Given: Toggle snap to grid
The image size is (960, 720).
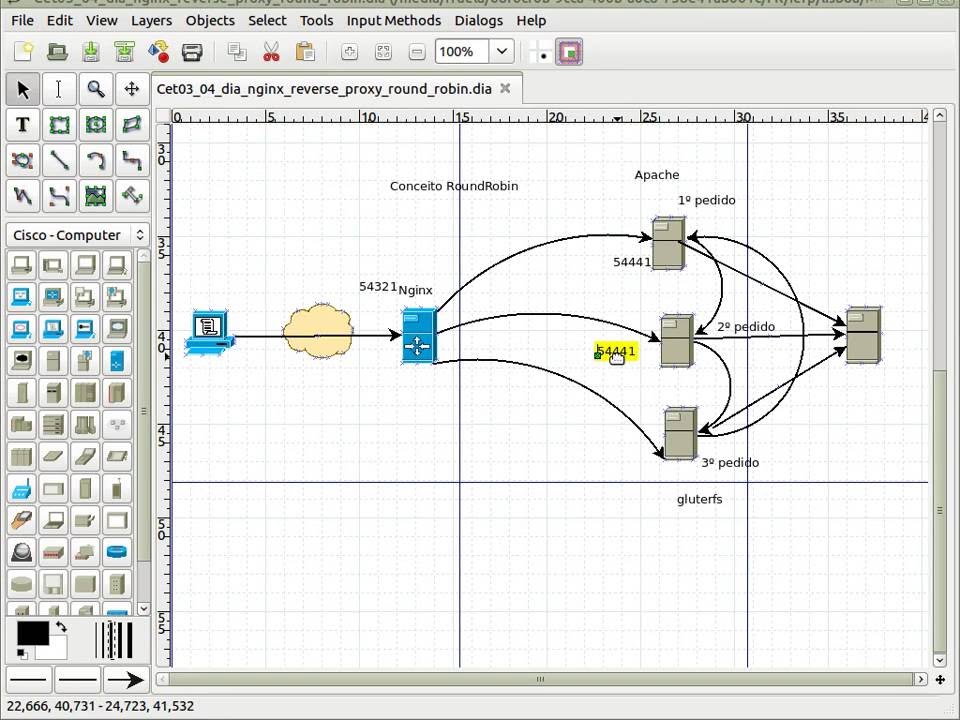Looking at the screenshot, I should point(541,52).
